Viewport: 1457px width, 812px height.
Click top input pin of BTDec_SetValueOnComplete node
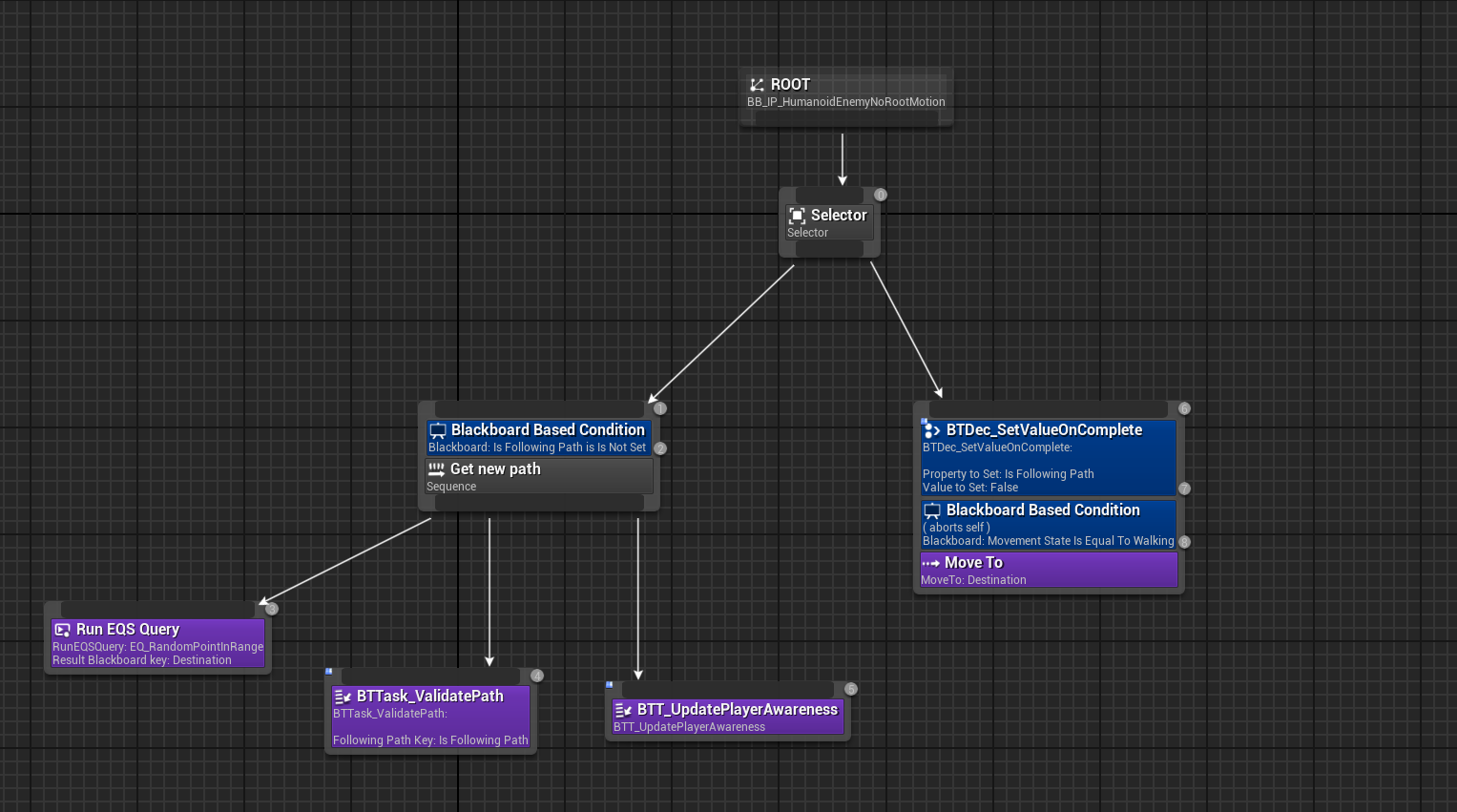(x=1049, y=409)
